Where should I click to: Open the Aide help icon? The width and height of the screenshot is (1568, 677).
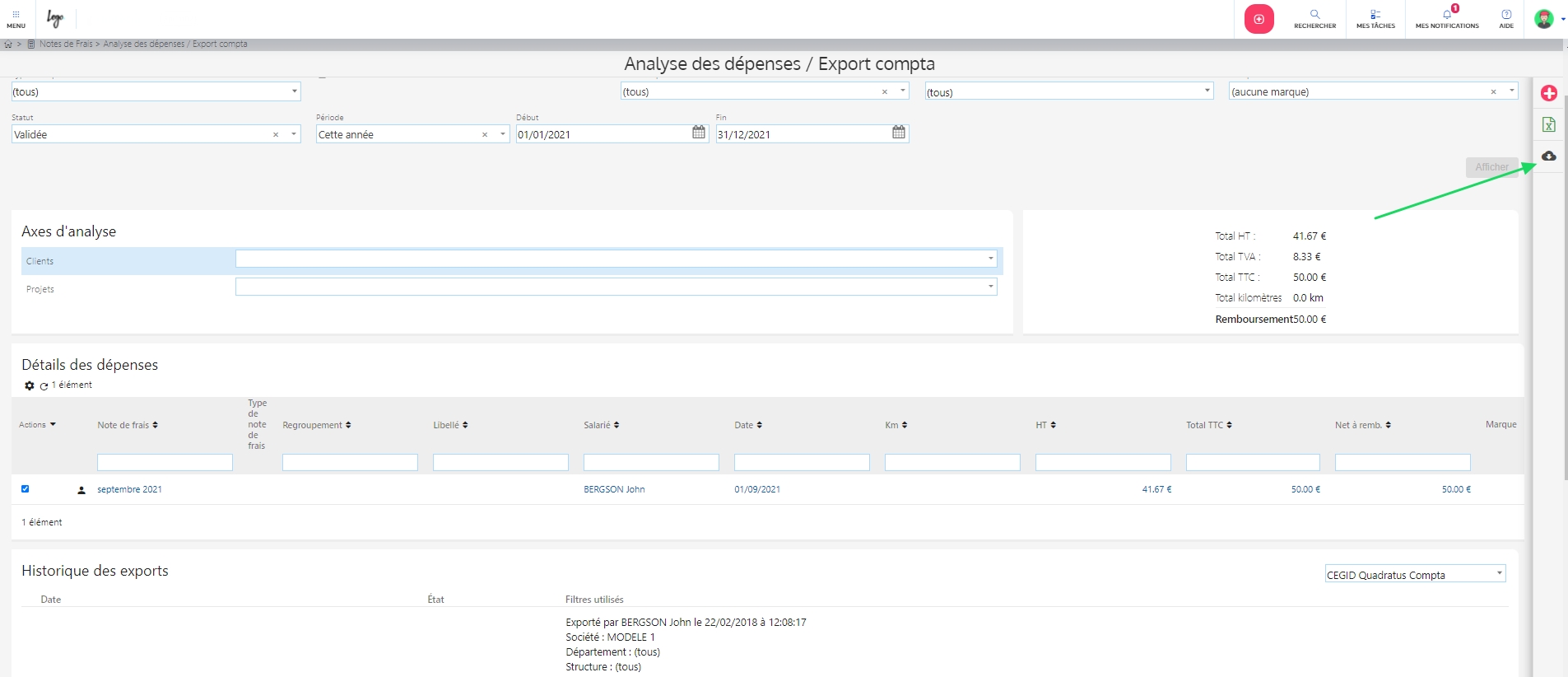pyautogui.click(x=1505, y=18)
